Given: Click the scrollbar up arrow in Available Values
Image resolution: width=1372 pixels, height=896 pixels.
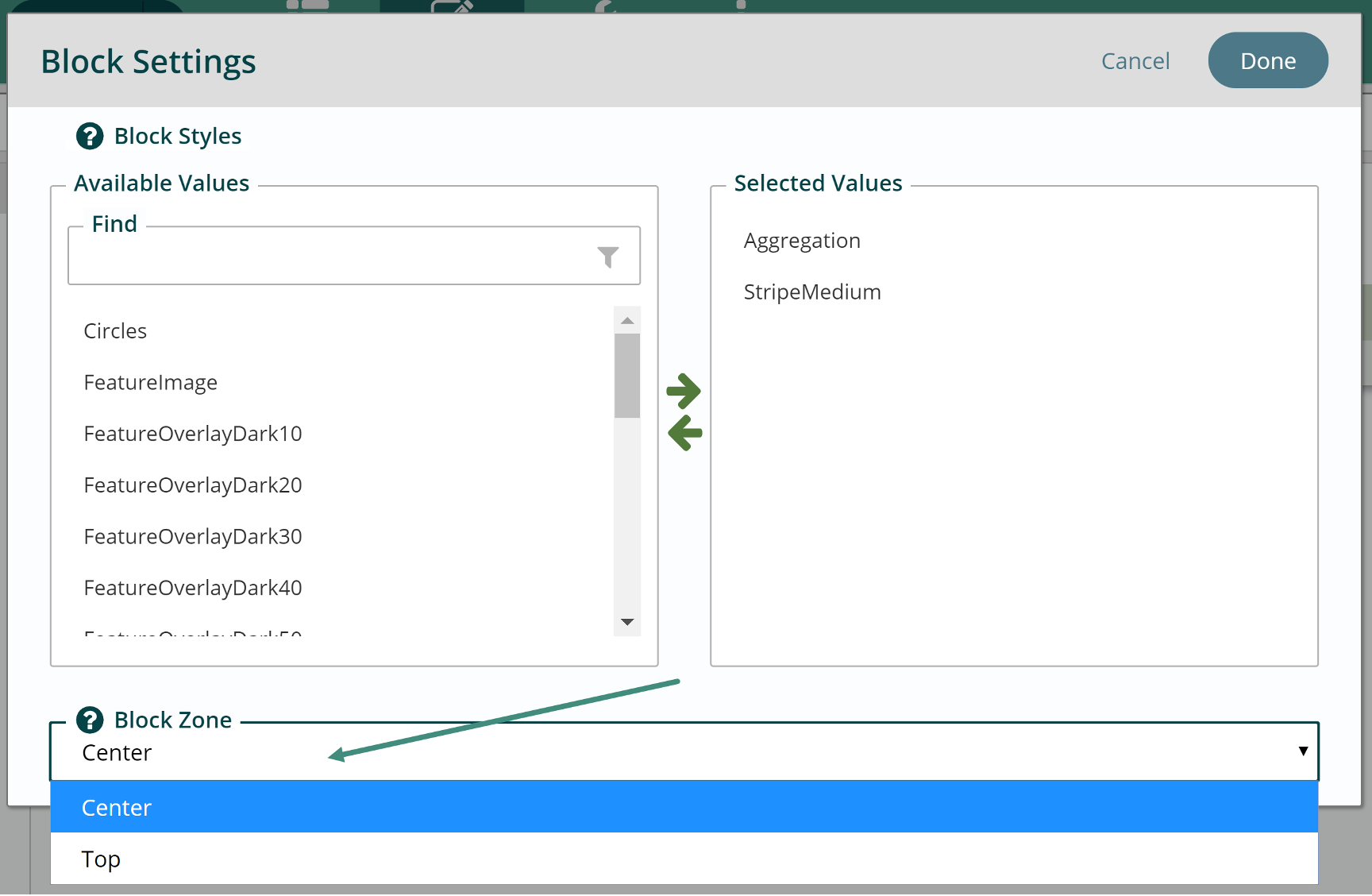Looking at the screenshot, I should [627, 320].
